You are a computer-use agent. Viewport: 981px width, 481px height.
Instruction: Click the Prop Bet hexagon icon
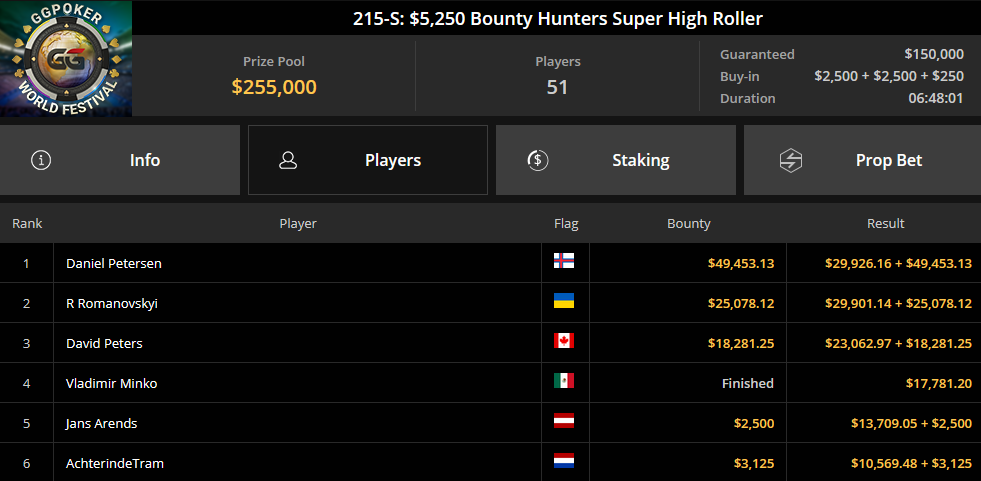(x=791, y=160)
